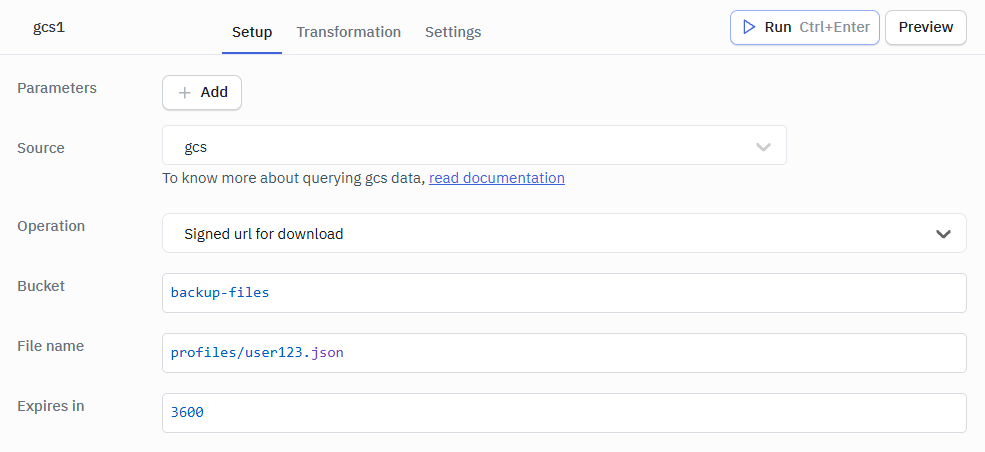Click the Operation label text
The image size is (985, 452).
(51, 226)
